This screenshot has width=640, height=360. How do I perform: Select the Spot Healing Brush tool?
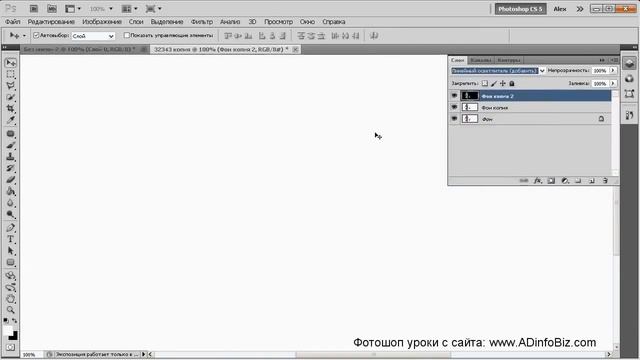[x=11, y=134]
